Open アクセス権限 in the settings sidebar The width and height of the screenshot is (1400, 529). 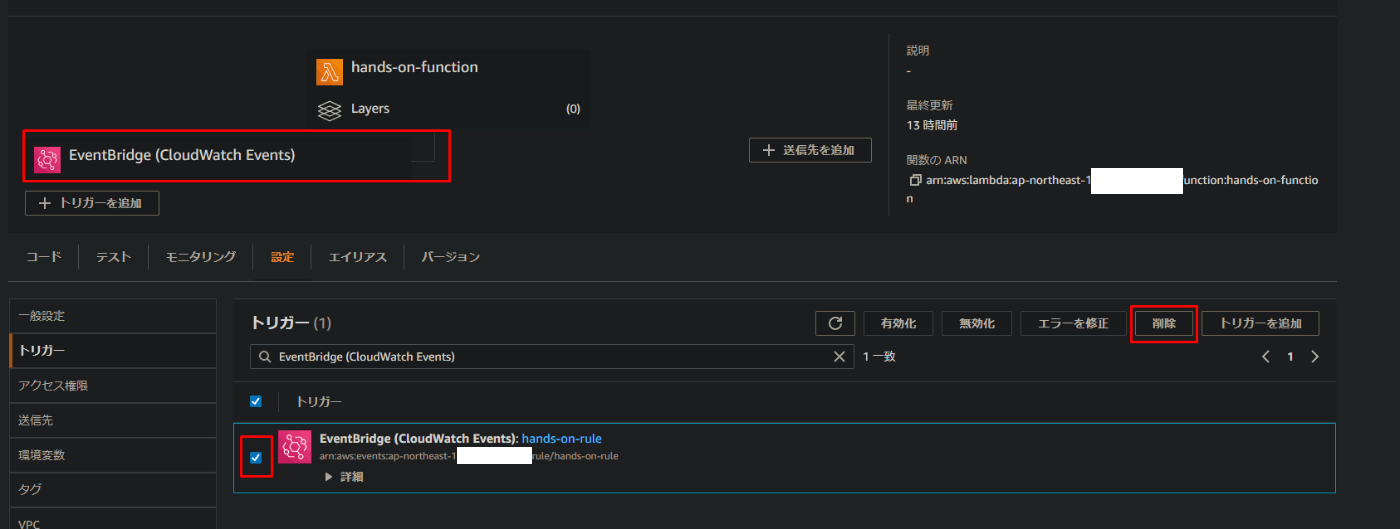113,385
